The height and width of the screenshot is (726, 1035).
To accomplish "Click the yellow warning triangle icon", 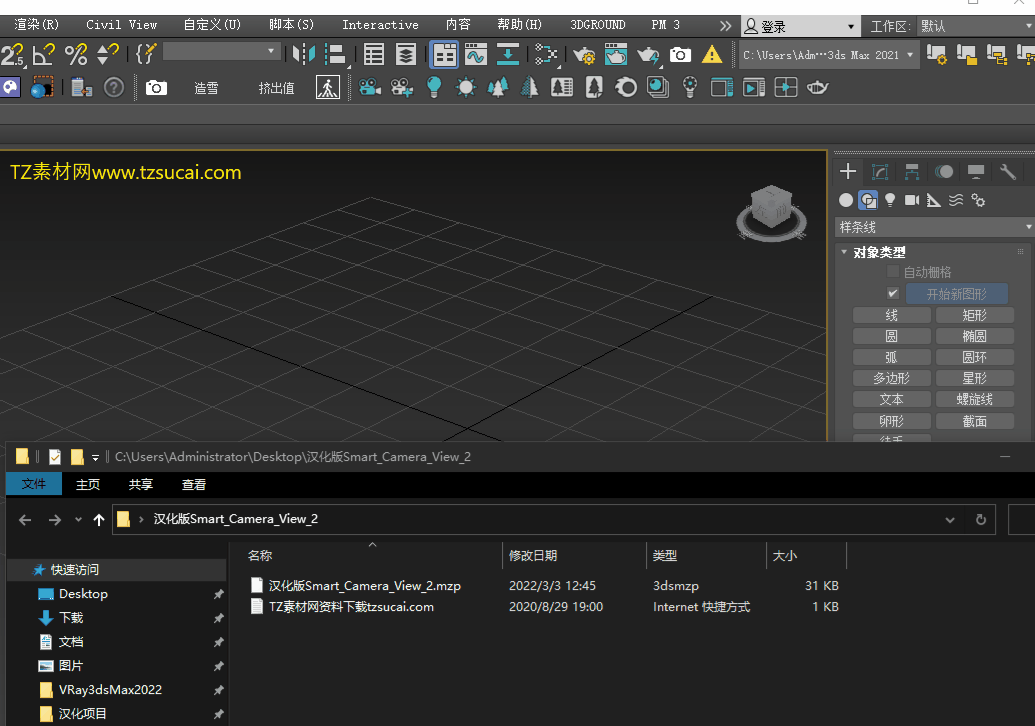I will (712, 54).
